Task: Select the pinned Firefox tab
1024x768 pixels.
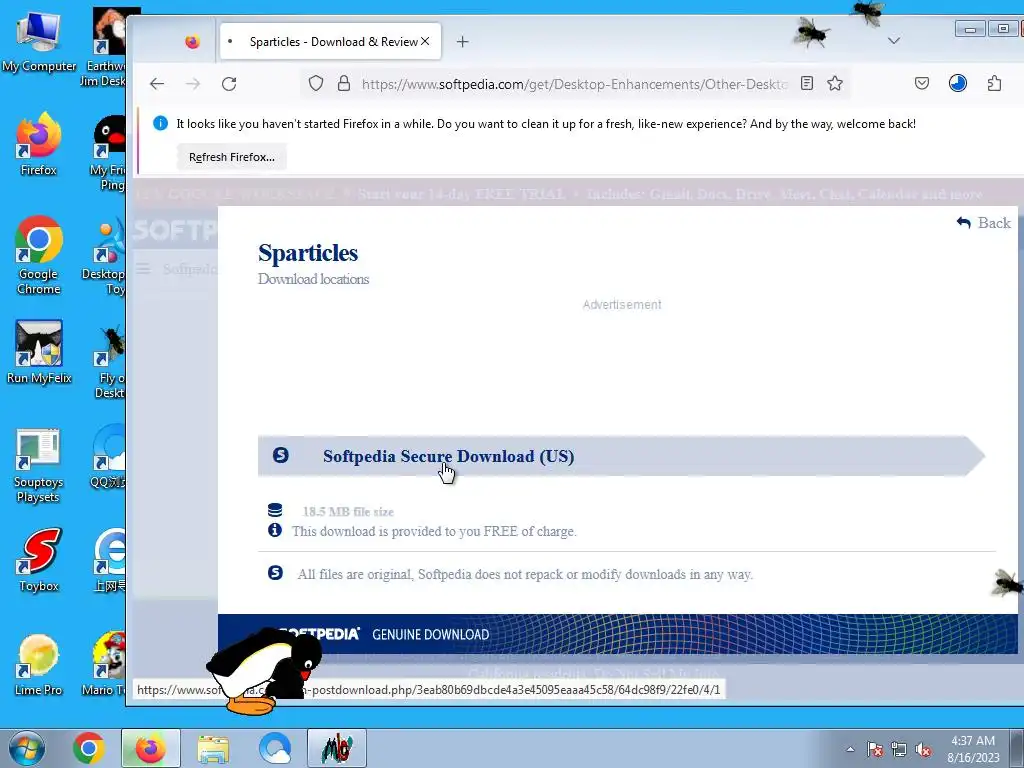Action: (x=192, y=42)
